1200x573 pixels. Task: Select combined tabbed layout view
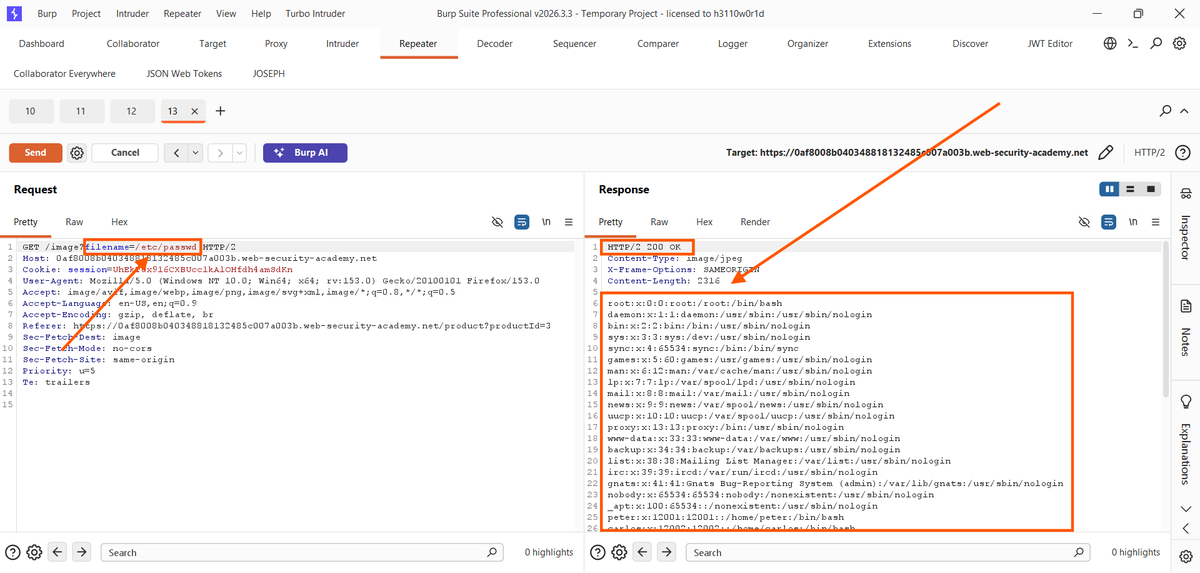pyautogui.click(x=1151, y=189)
